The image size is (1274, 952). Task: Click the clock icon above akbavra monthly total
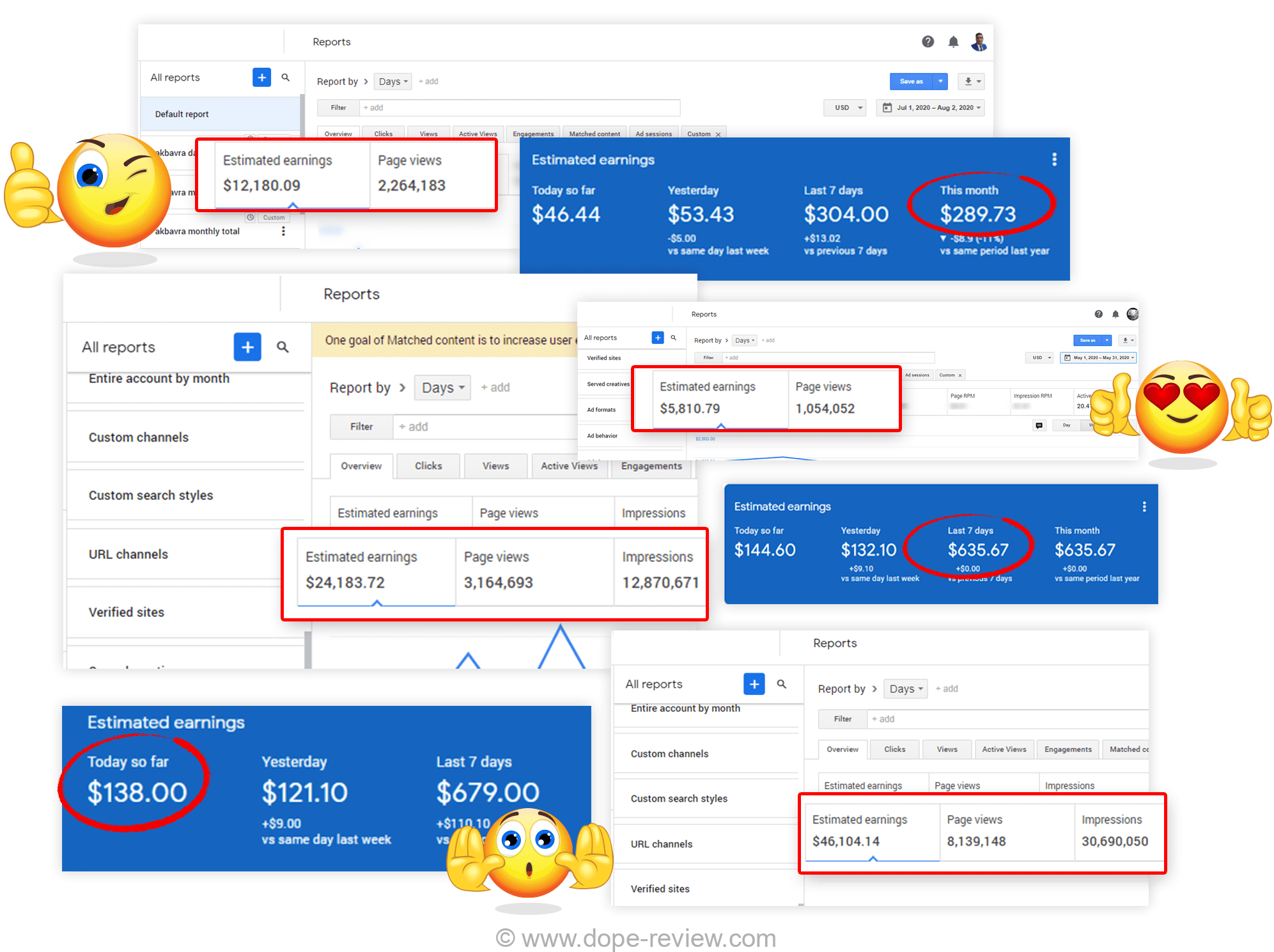tap(251, 217)
